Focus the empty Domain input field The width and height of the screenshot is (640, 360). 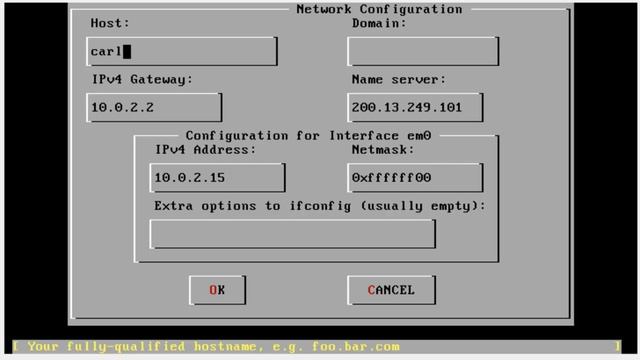click(423, 51)
